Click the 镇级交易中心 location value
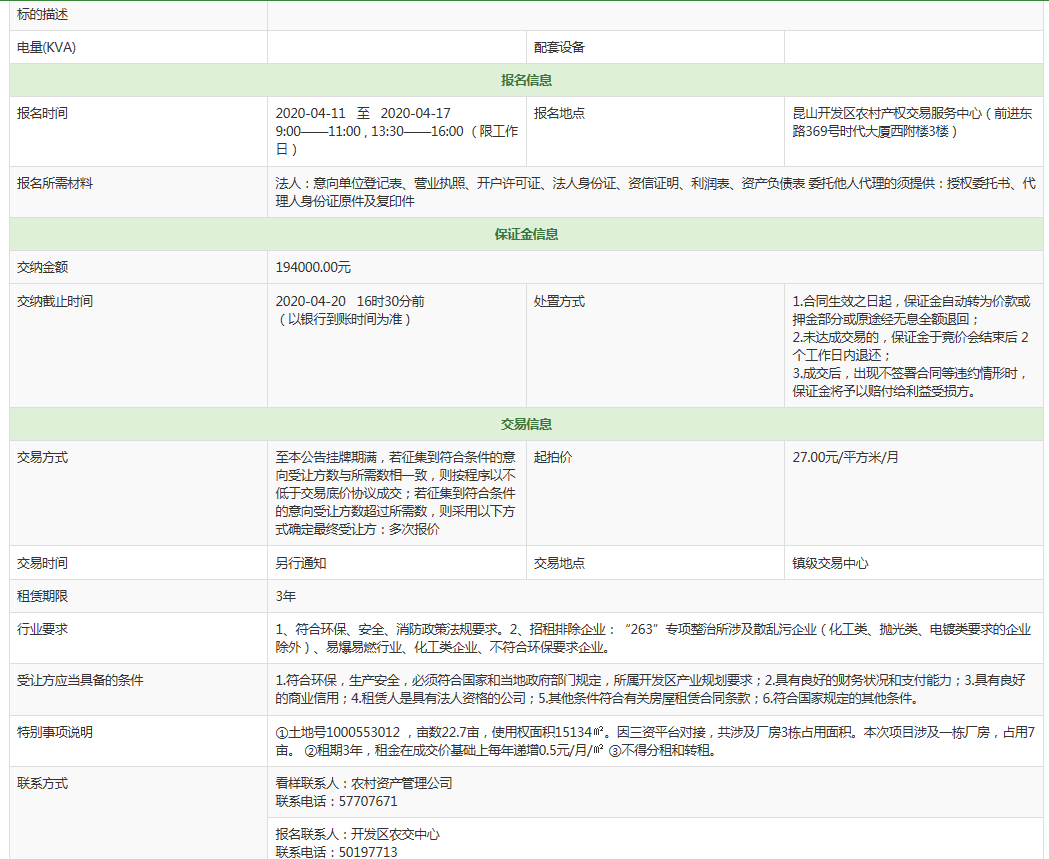 point(830,563)
